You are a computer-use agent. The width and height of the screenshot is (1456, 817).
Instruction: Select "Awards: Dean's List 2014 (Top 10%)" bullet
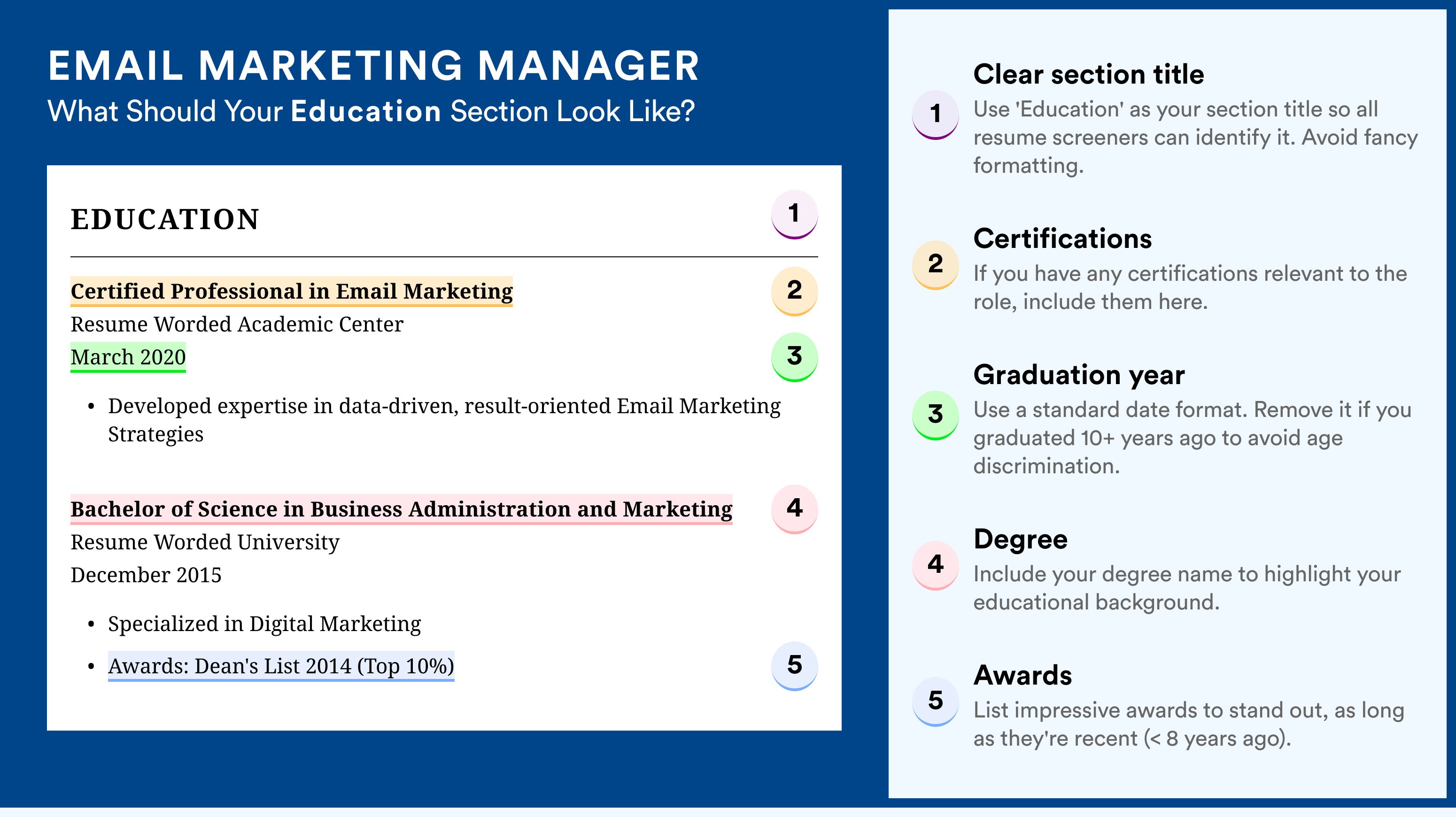pos(281,666)
